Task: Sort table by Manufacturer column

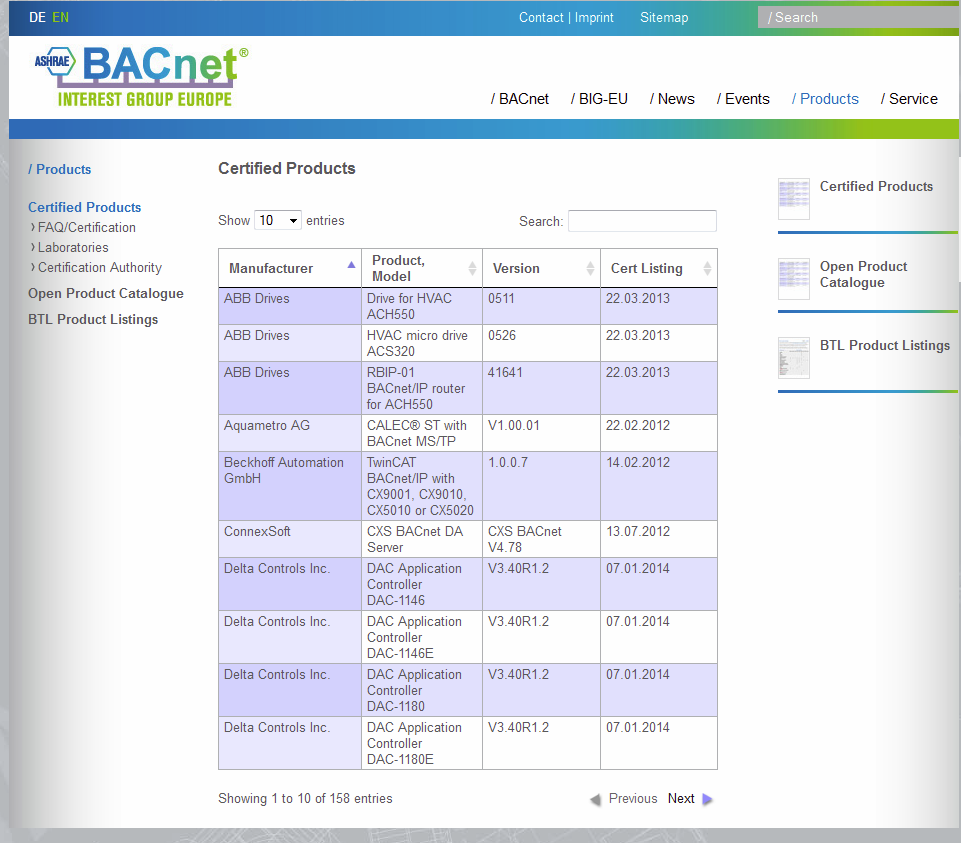Action: (290, 269)
